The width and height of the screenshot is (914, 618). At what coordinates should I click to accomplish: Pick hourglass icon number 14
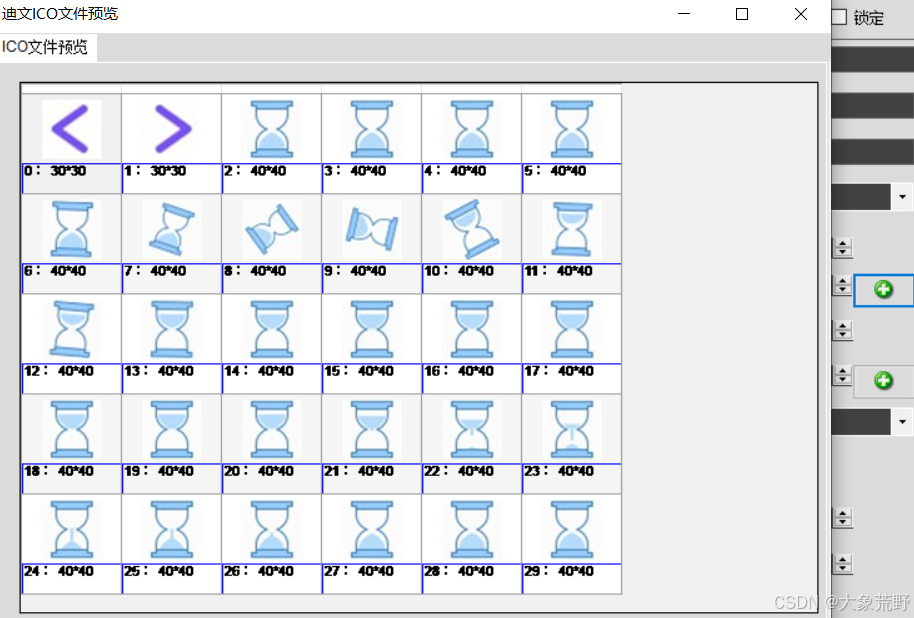pos(272,329)
